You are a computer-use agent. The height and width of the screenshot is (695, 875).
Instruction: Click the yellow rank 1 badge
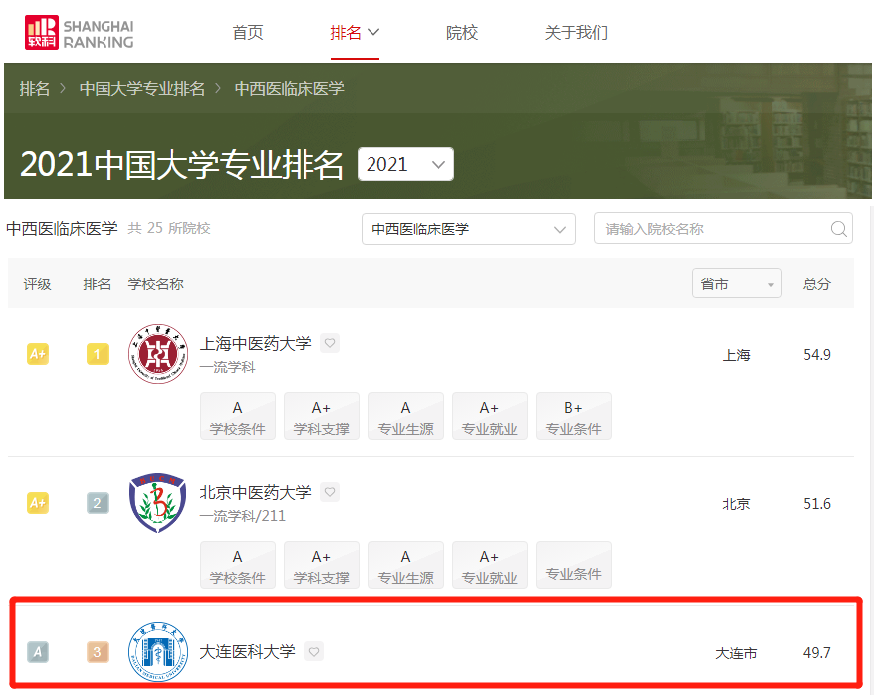tap(97, 352)
